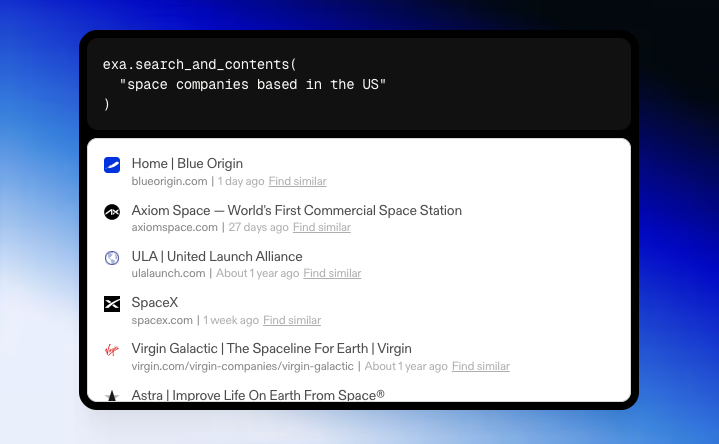
Task: Open Virgin Galactic Spaceline For Earth result
Action: [271, 349]
